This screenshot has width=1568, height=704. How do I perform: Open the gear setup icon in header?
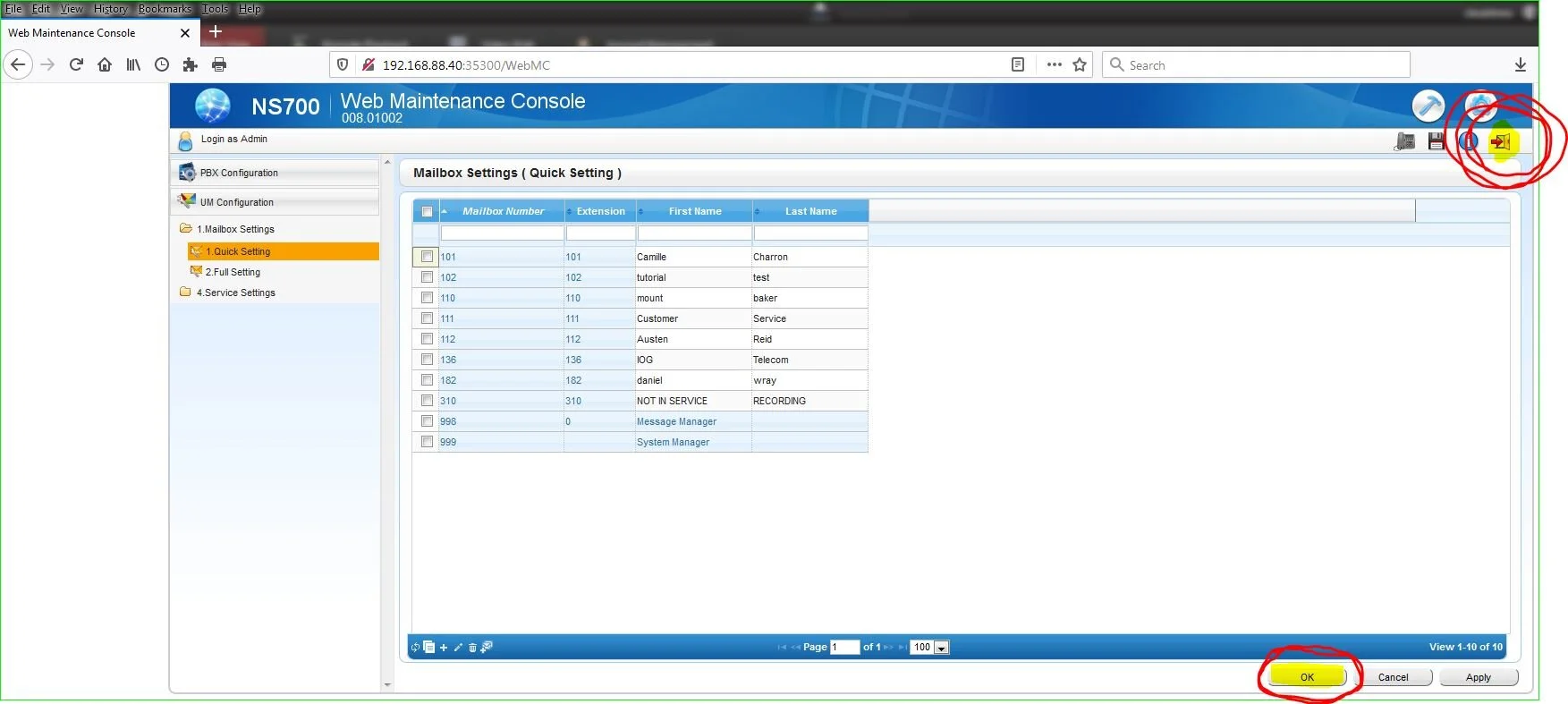click(x=1481, y=106)
